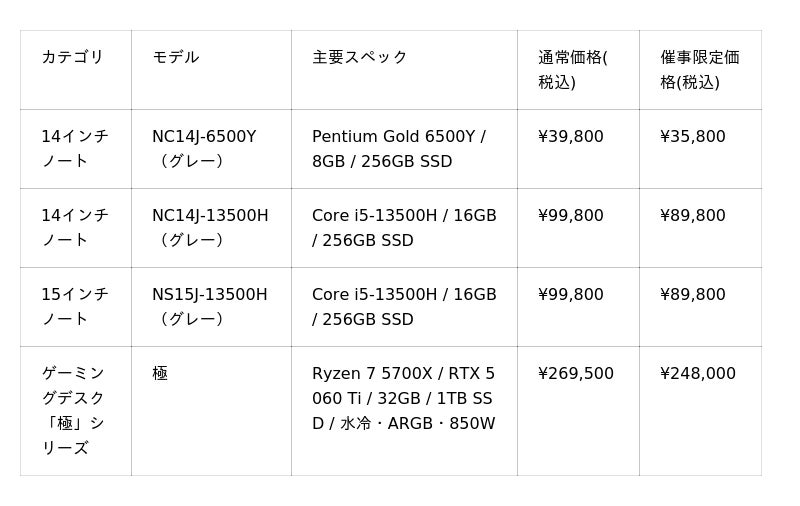Click the ¥35,800 event price
800x506 pixels.
693,136
